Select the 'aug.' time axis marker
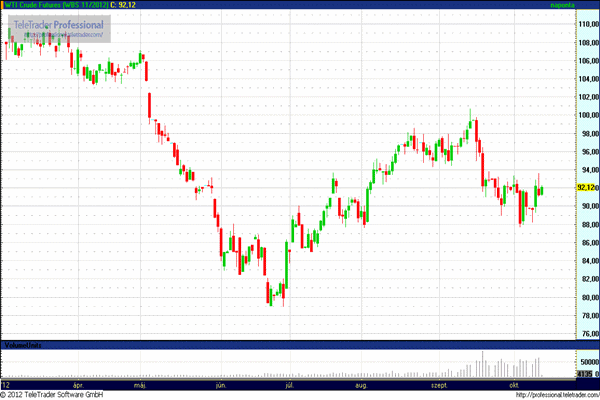Viewport: 600px width, 400px height. pyautogui.click(x=362, y=383)
